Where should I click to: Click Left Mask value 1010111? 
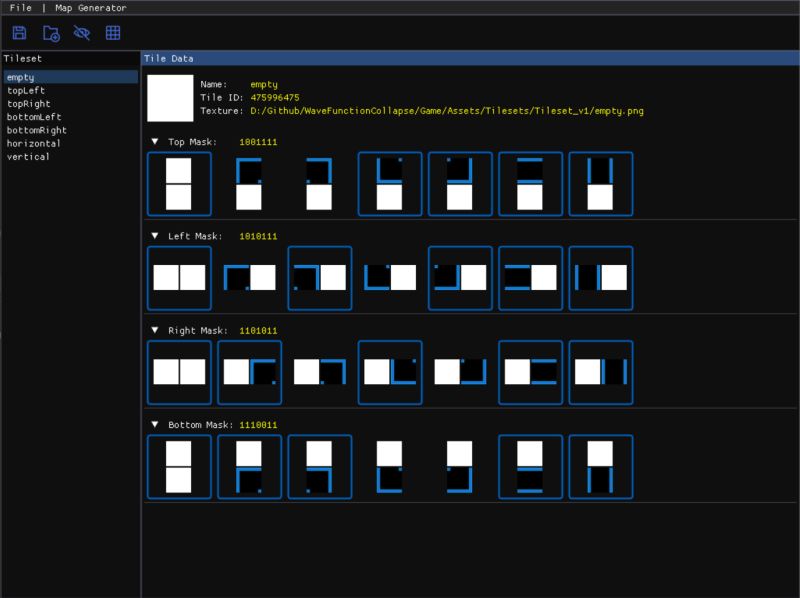click(x=258, y=236)
